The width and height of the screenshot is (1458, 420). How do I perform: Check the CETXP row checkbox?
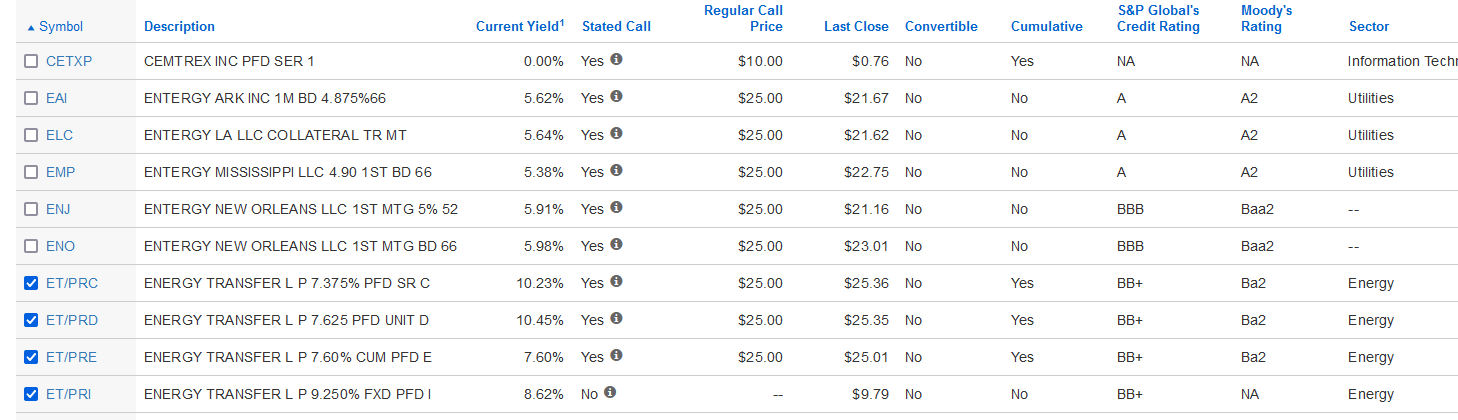31,62
